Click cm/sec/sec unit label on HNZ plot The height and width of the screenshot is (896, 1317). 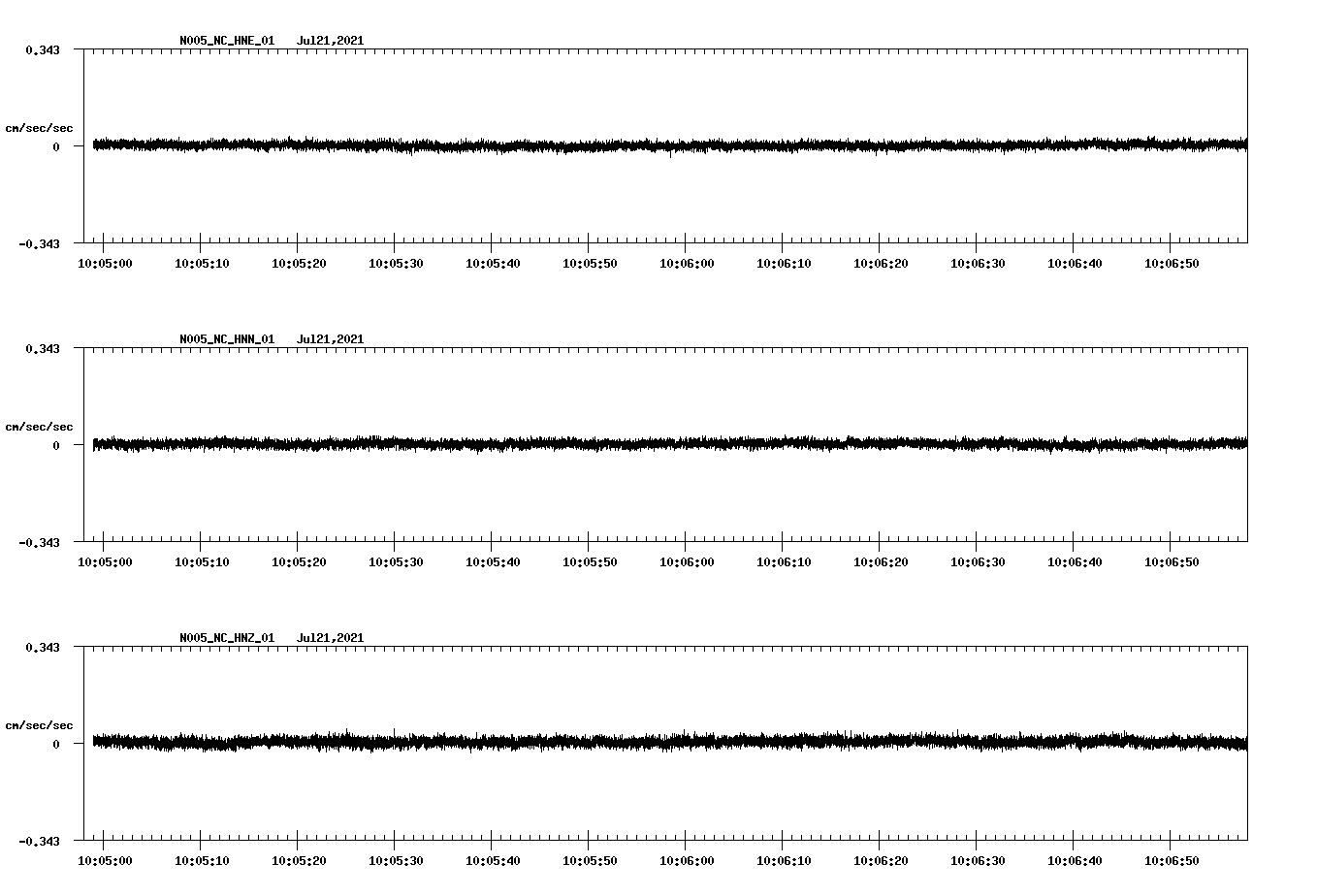(x=39, y=725)
